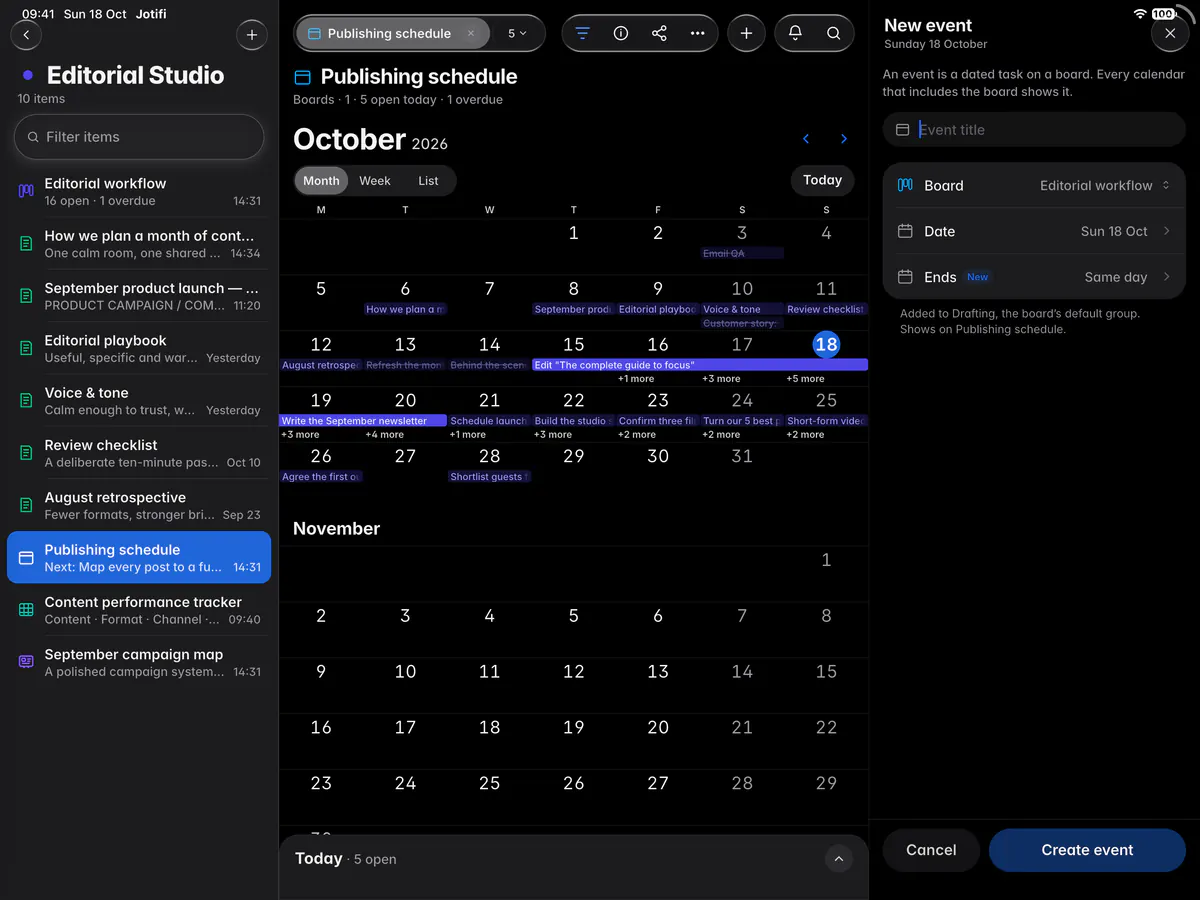Expand the Today 5 open panel
Image resolution: width=1200 pixels, height=900 pixels.
tap(838, 859)
